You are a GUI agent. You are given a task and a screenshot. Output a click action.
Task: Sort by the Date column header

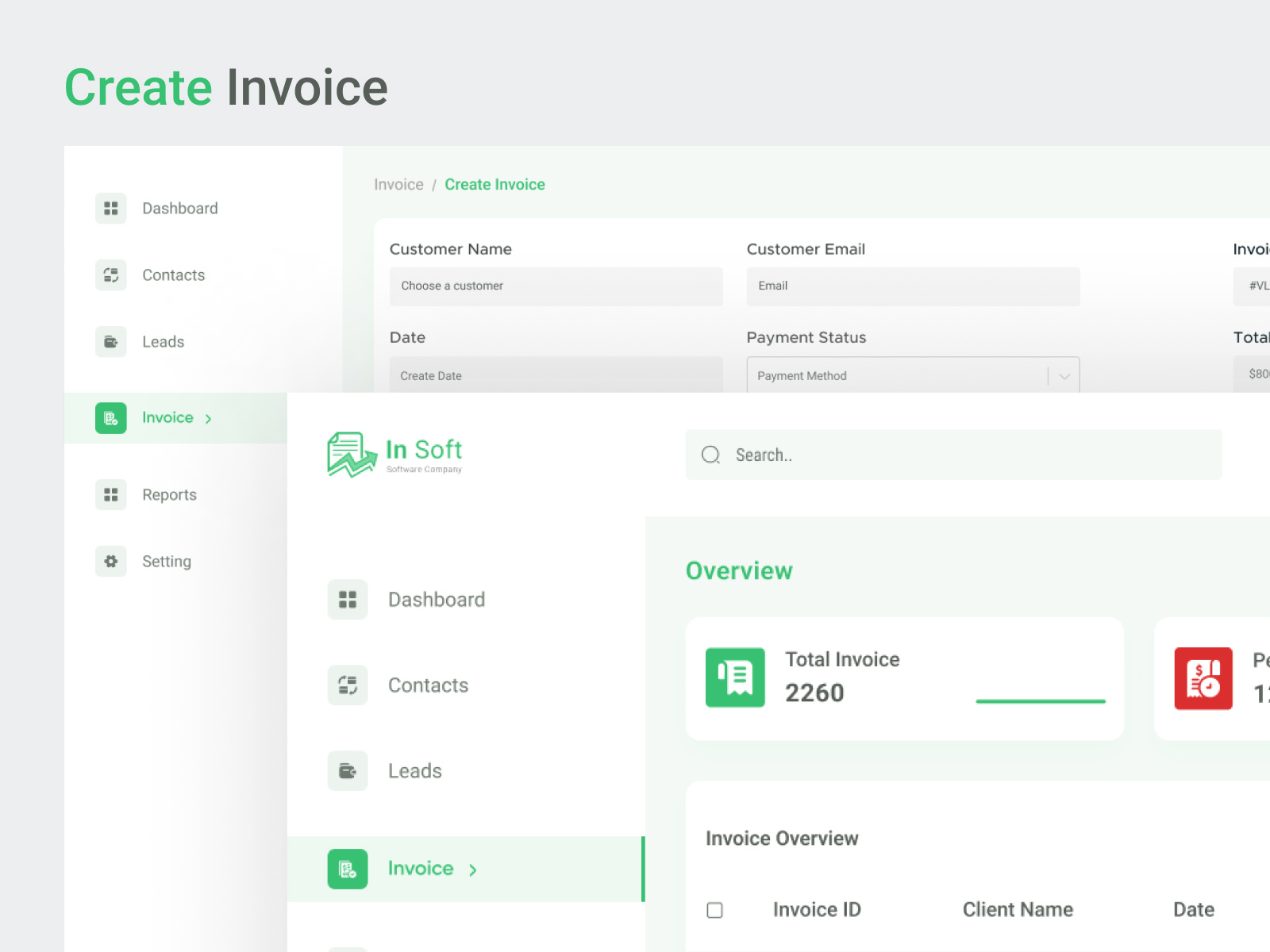pyautogui.click(x=1194, y=910)
